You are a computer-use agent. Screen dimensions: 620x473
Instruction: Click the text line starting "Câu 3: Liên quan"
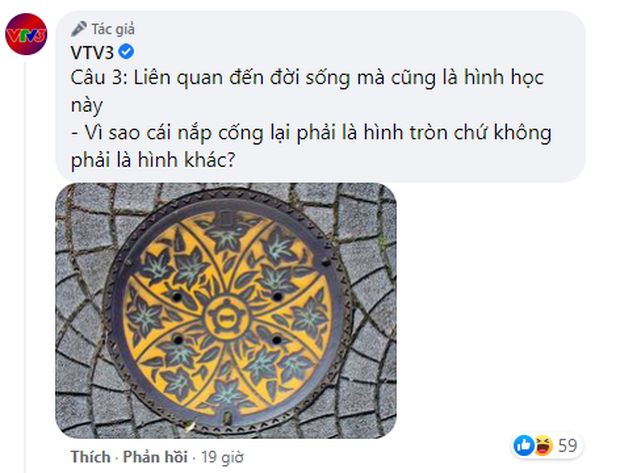click(300, 79)
